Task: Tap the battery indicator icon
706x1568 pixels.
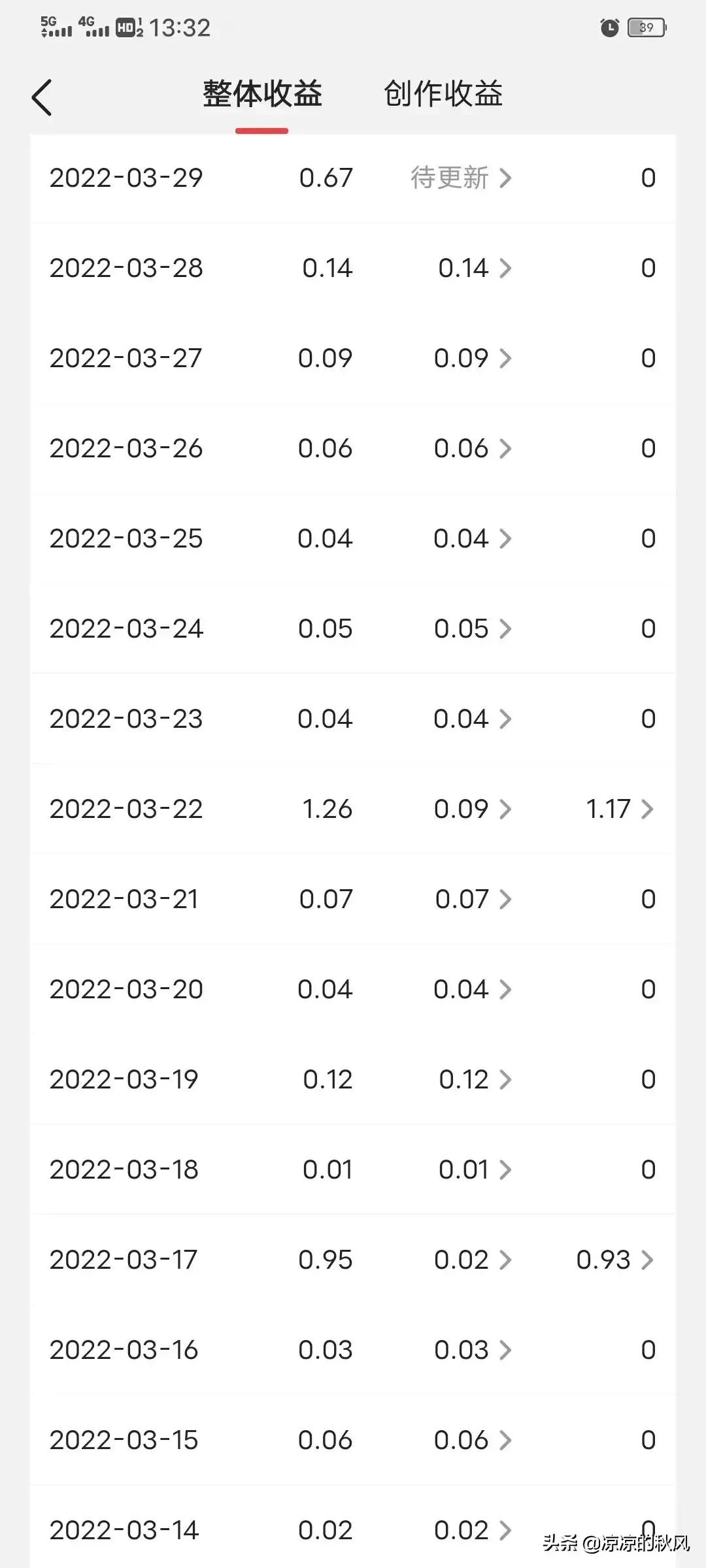Action: (x=647, y=27)
